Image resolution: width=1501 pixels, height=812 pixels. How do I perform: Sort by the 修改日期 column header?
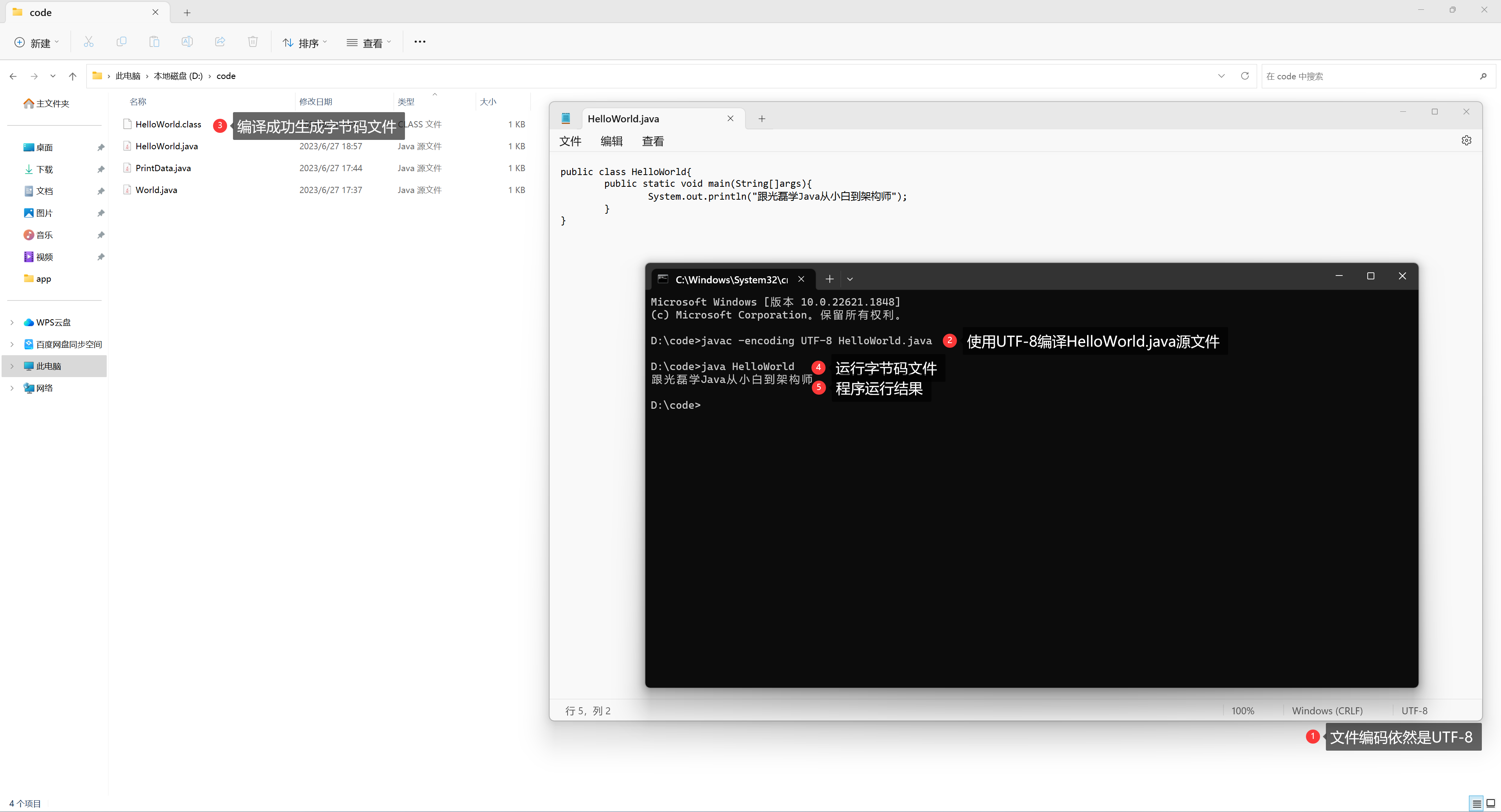316,102
